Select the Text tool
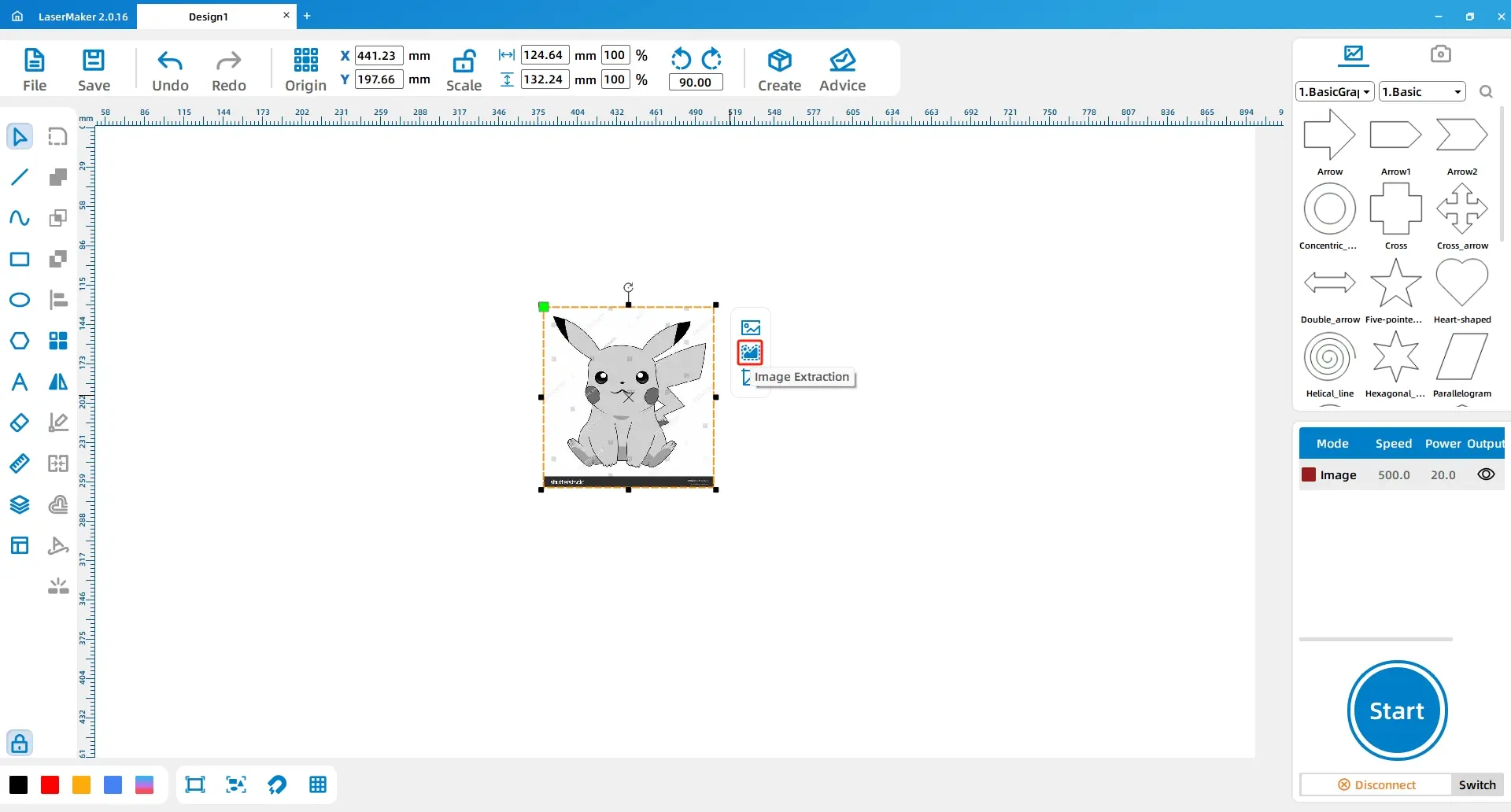 point(20,382)
